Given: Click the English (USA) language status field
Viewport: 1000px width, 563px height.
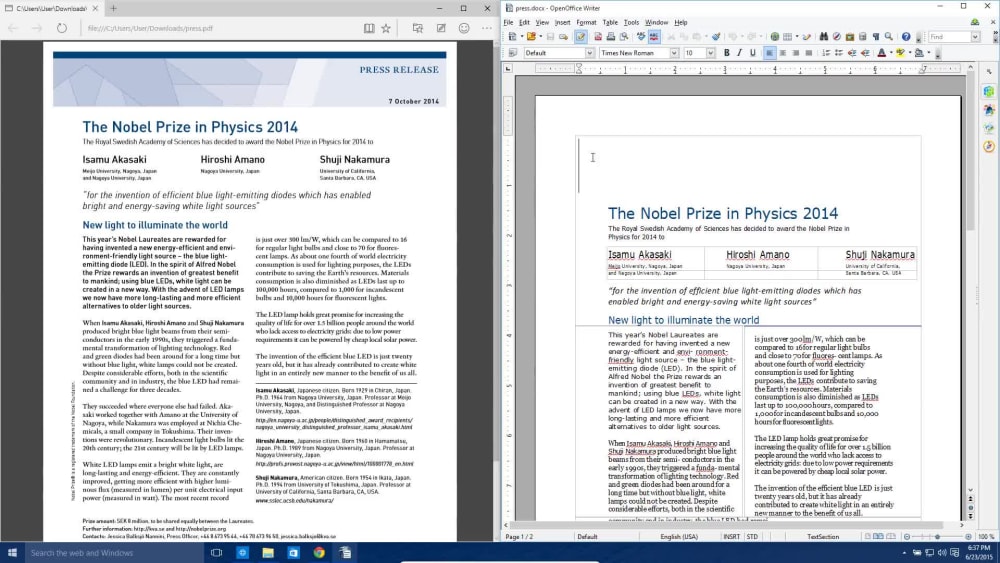Looking at the screenshot, I should click(x=679, y=537).
